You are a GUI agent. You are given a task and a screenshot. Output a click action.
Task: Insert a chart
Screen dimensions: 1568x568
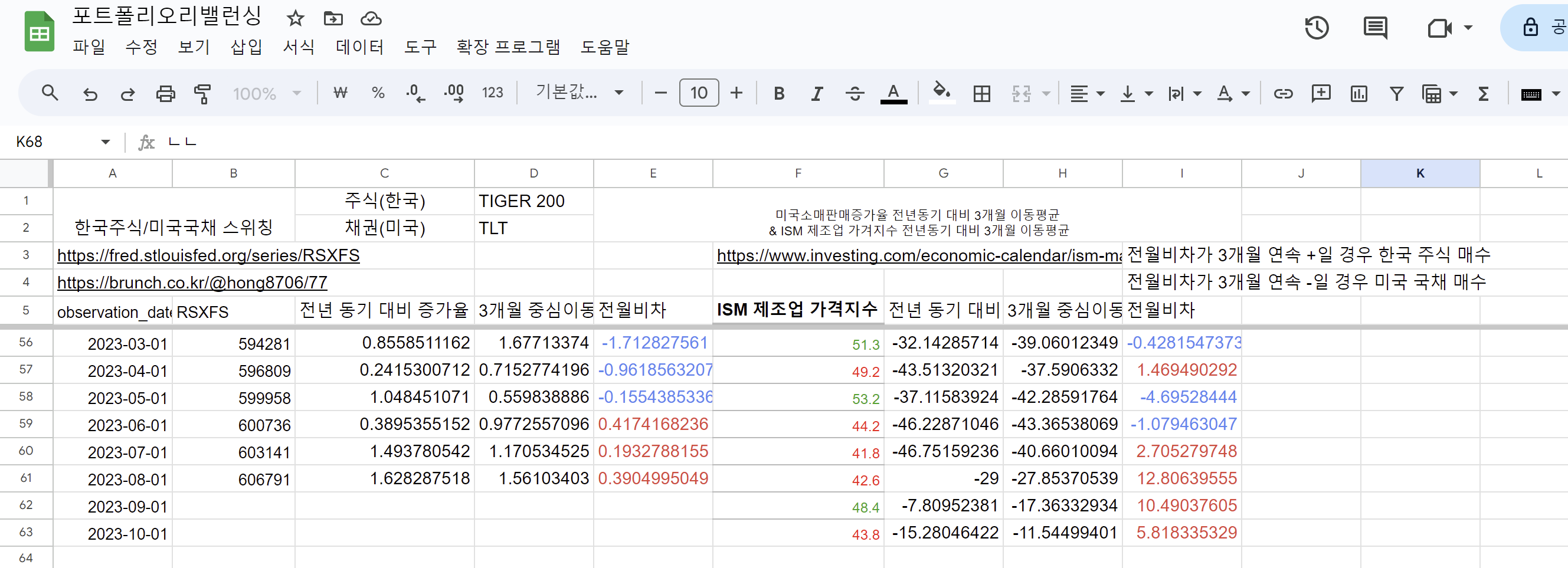click(1359, 94)
